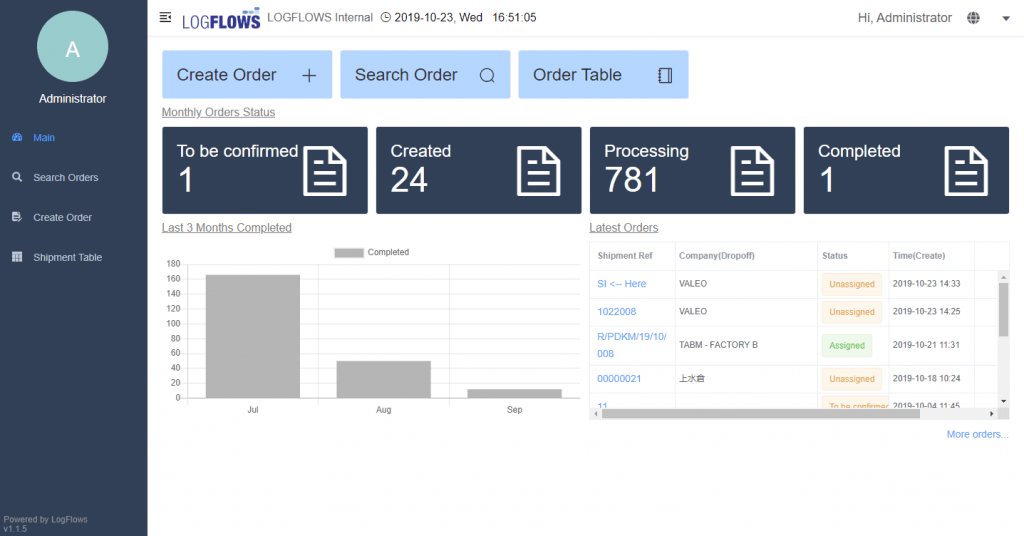Open the Processing orders card
Image resolution: width=1024 pixels, height=536 pixels.
[692, 170]
